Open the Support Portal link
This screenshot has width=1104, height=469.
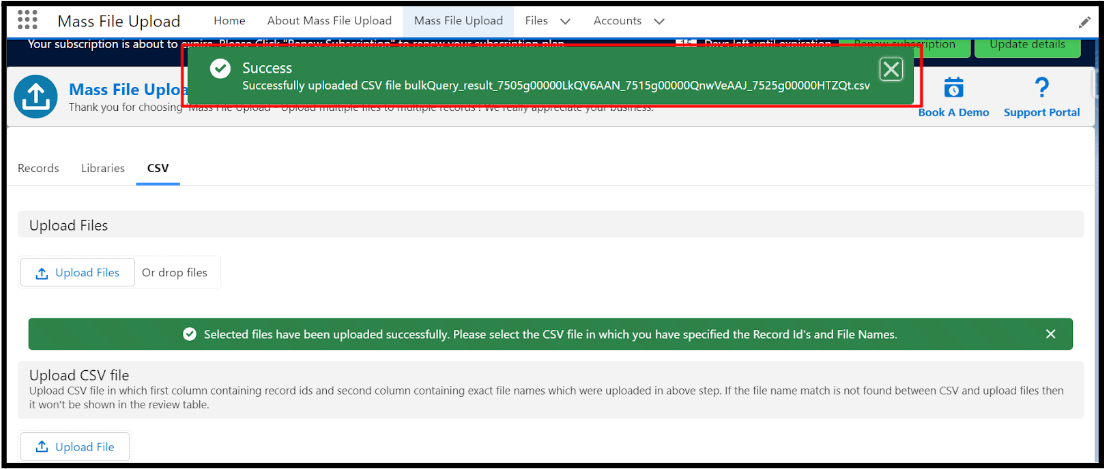tap(1041, 113)
